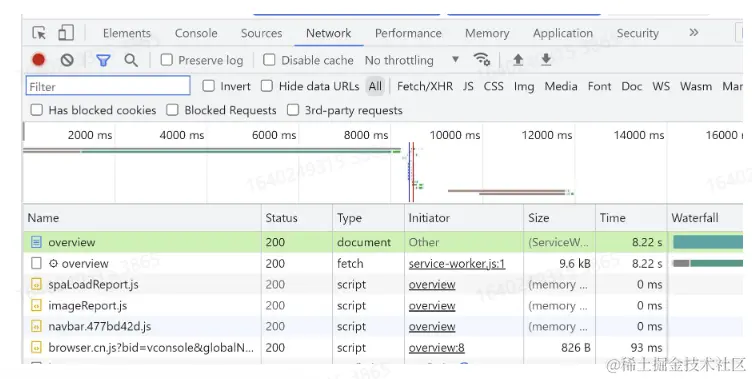Toggle the filter funnel icon

click(x=103, y=60)
